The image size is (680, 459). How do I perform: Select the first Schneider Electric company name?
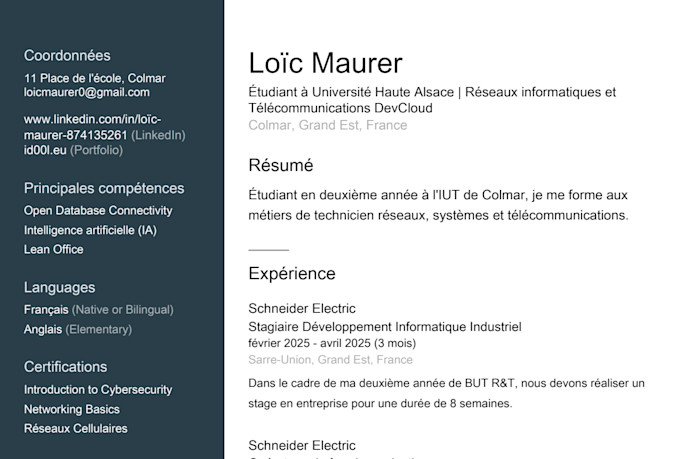coord(302,308)
